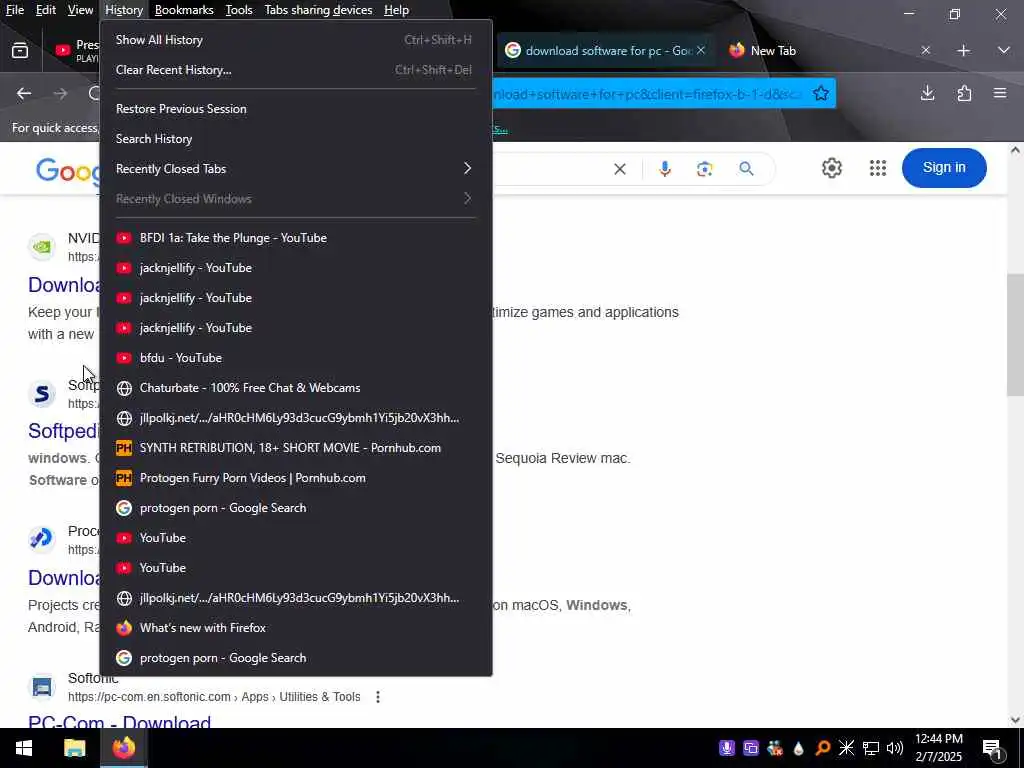The width and height of the screenshot is (1024, 768).
Task: Click the Google Sign in button
Action: tap(944, 167)
